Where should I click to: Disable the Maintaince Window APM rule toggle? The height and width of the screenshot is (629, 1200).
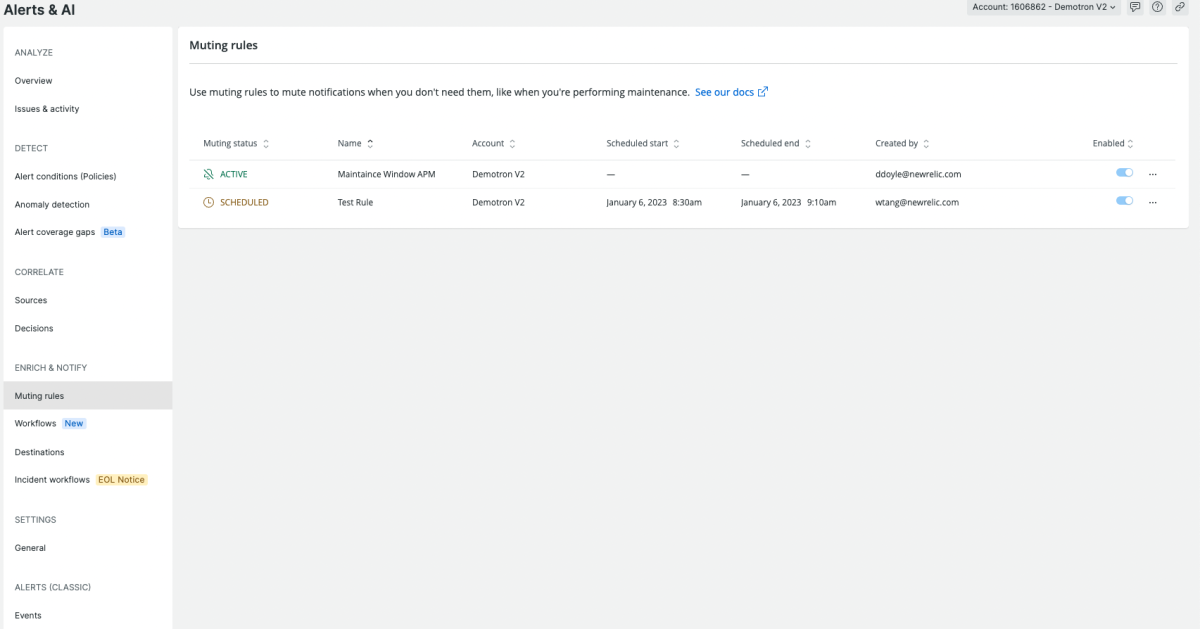1124,173
